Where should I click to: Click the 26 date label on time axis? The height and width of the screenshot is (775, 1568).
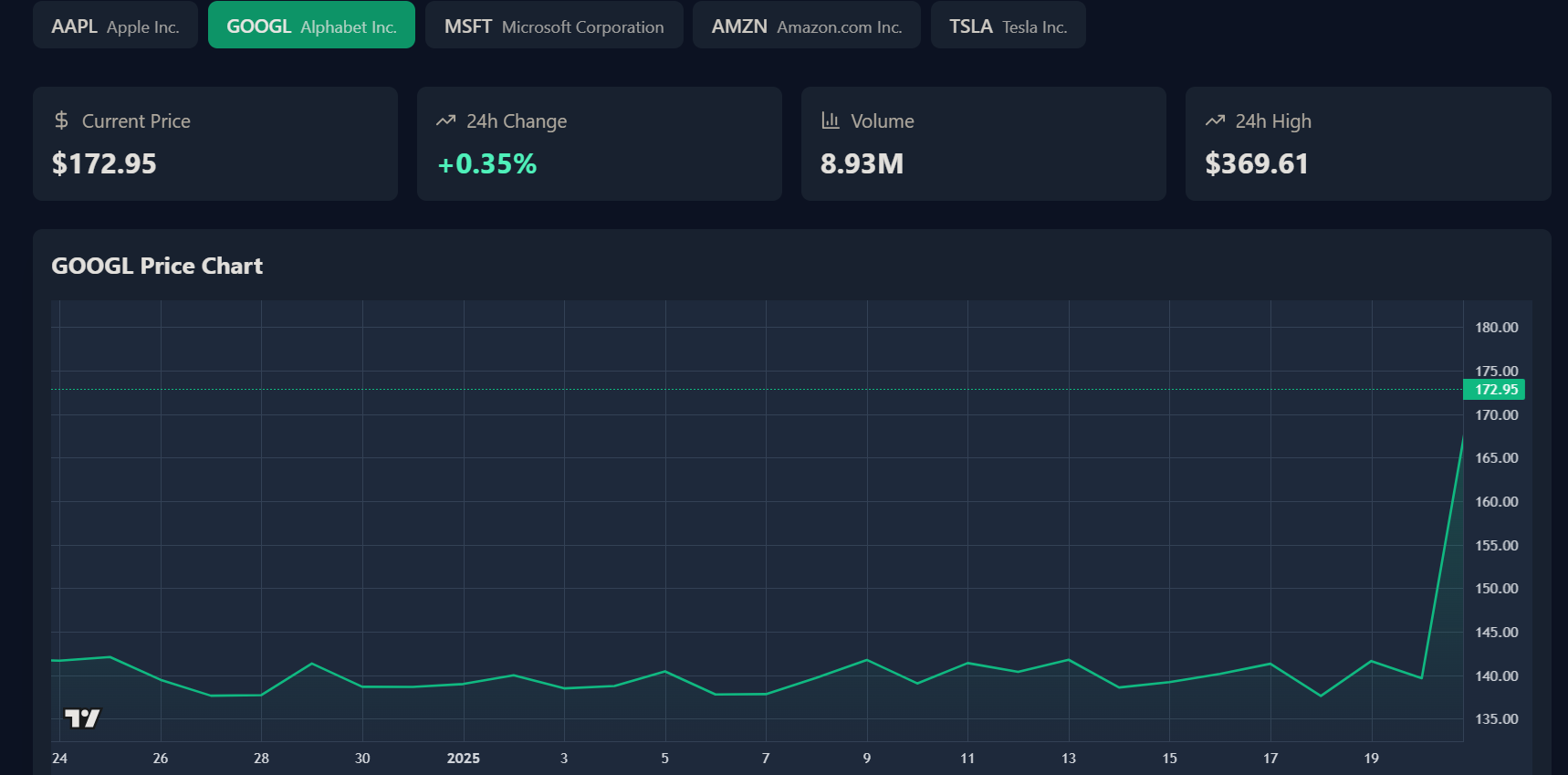tap(161, 758)
